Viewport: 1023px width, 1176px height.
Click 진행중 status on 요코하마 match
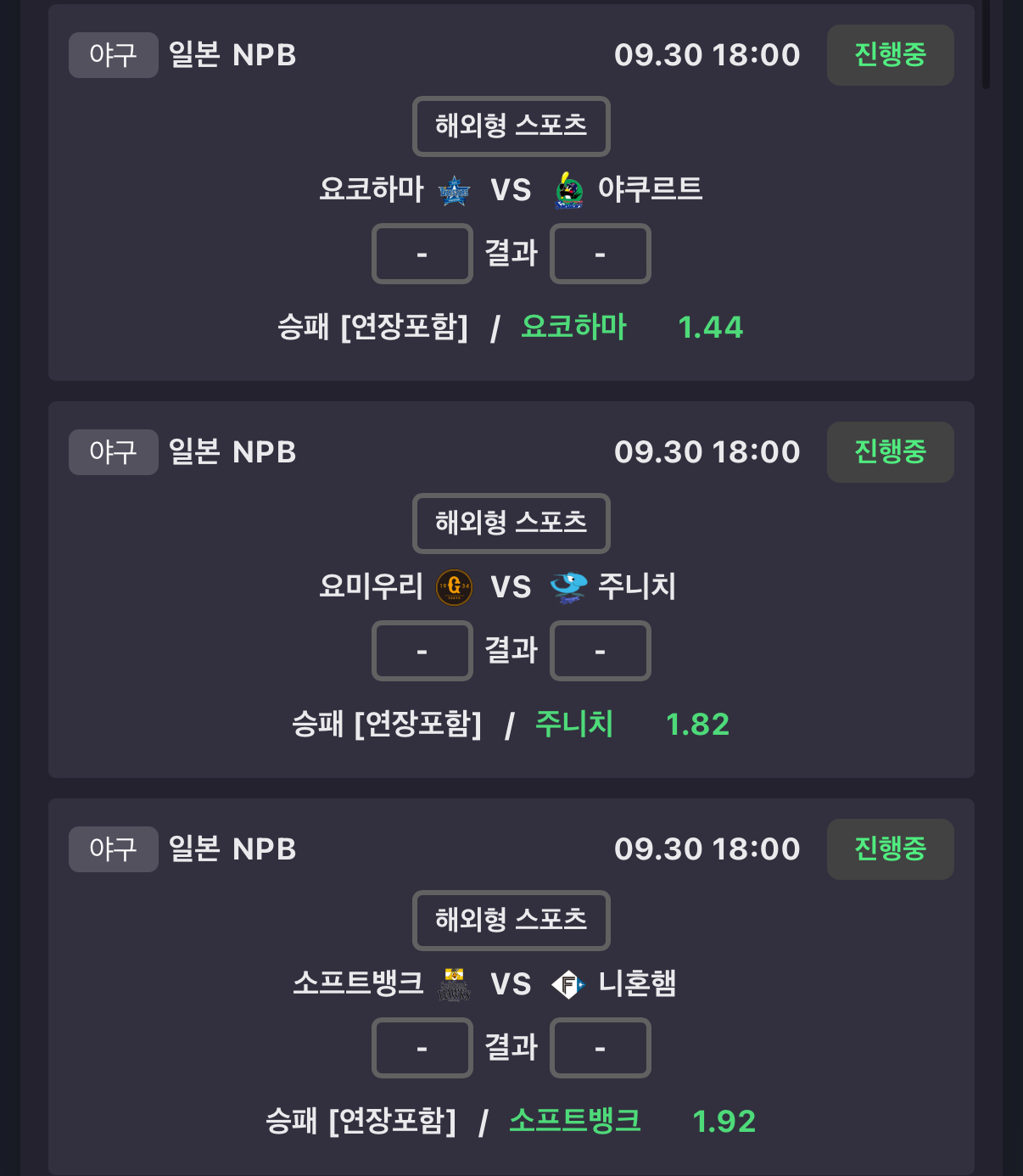coord(890,55)
